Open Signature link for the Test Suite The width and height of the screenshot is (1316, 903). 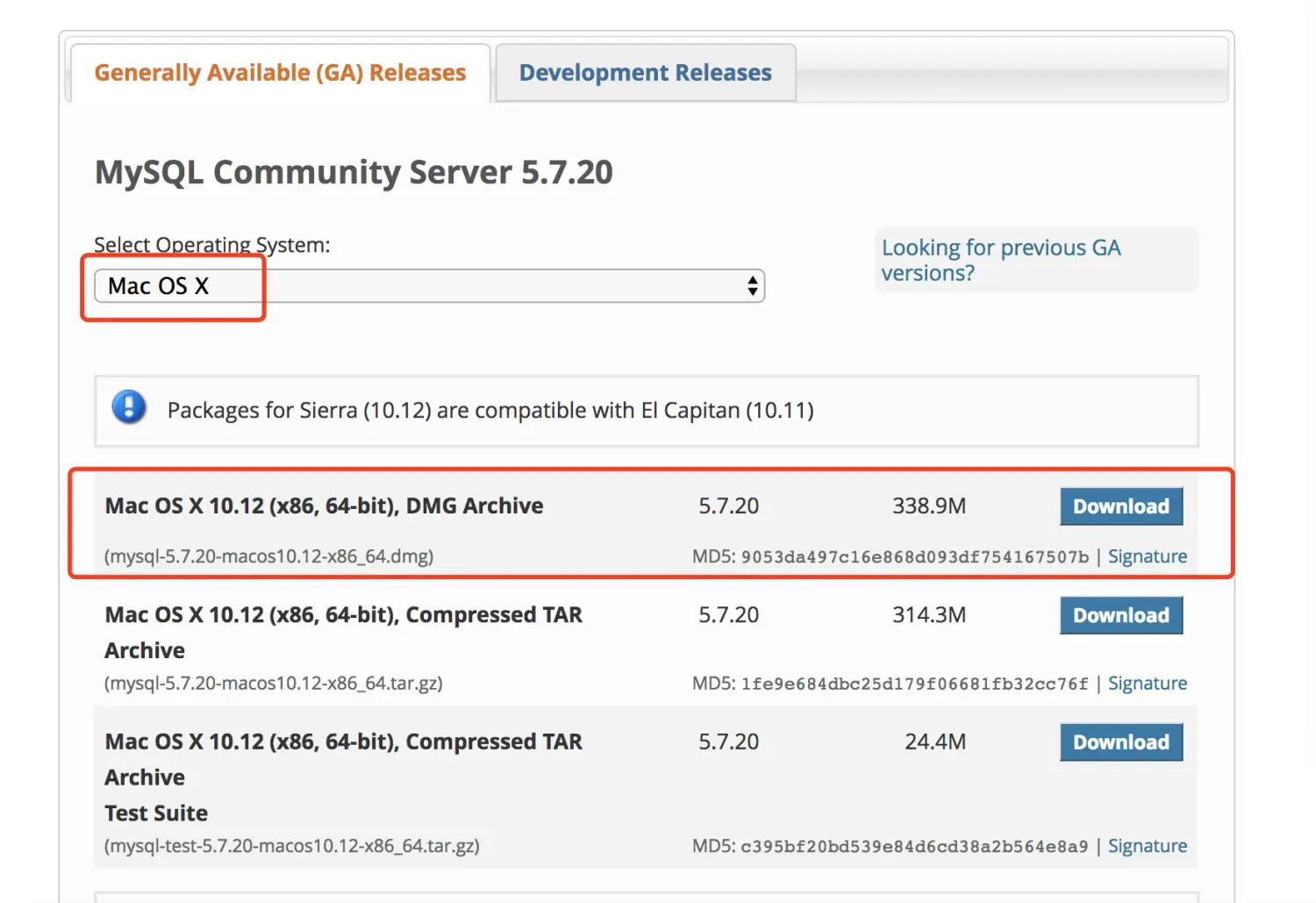tap(1147, 846)
